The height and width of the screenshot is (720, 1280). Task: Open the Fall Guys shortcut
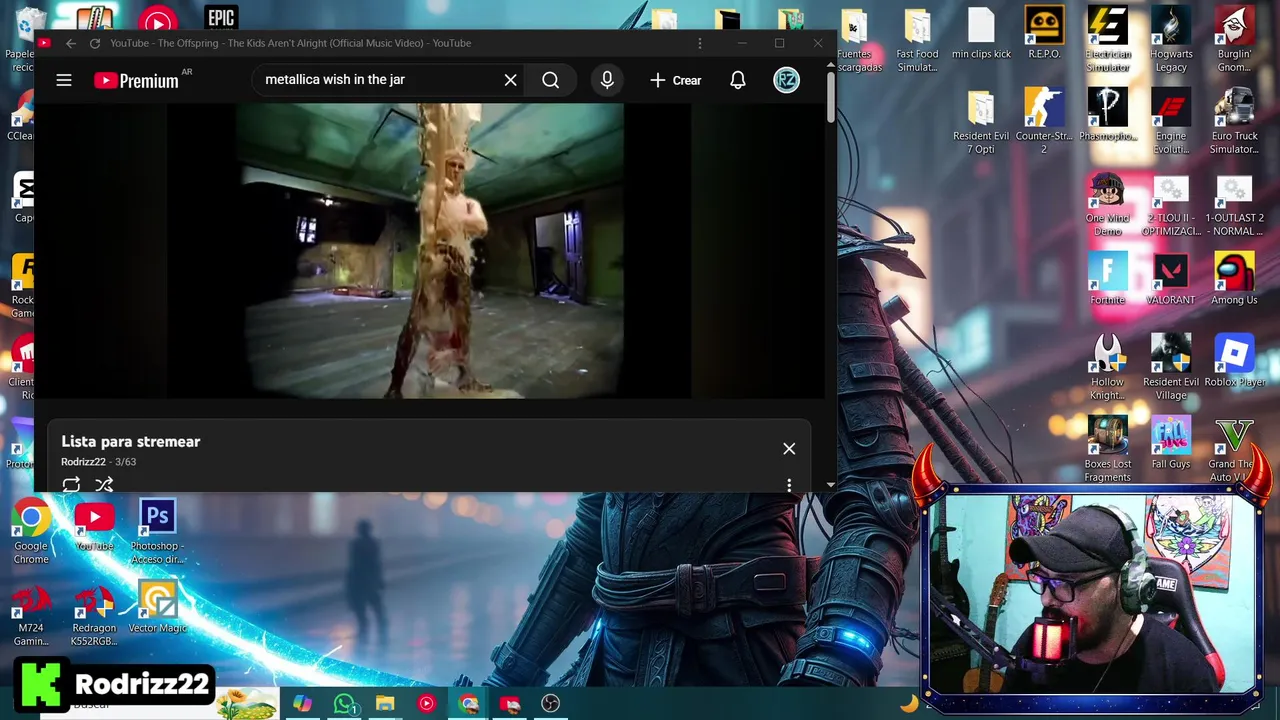coord(1170,443)
